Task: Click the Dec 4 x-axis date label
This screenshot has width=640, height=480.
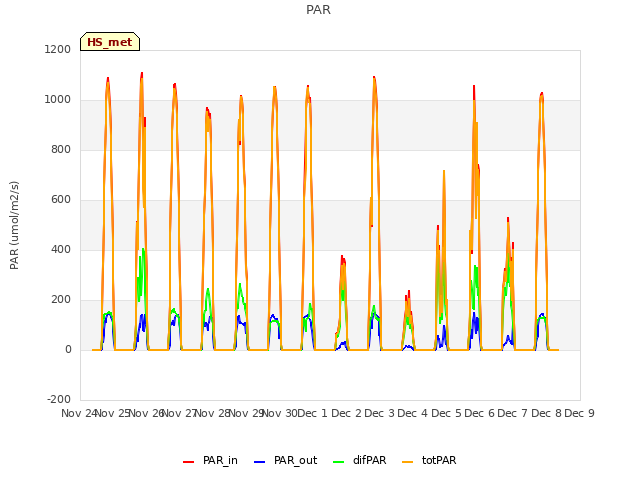Action: pyautogui.click(x=413, y=413)
